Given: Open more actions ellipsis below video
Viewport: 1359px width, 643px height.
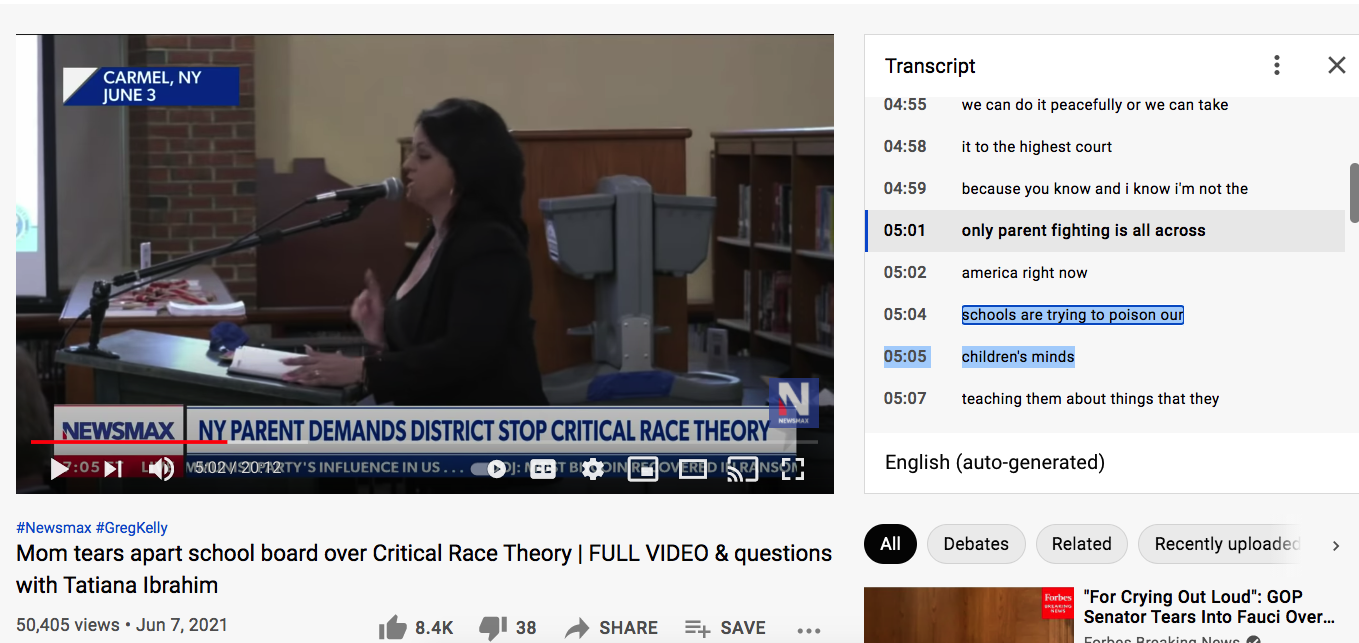Looking at the screenshot, I should point(808,630).
